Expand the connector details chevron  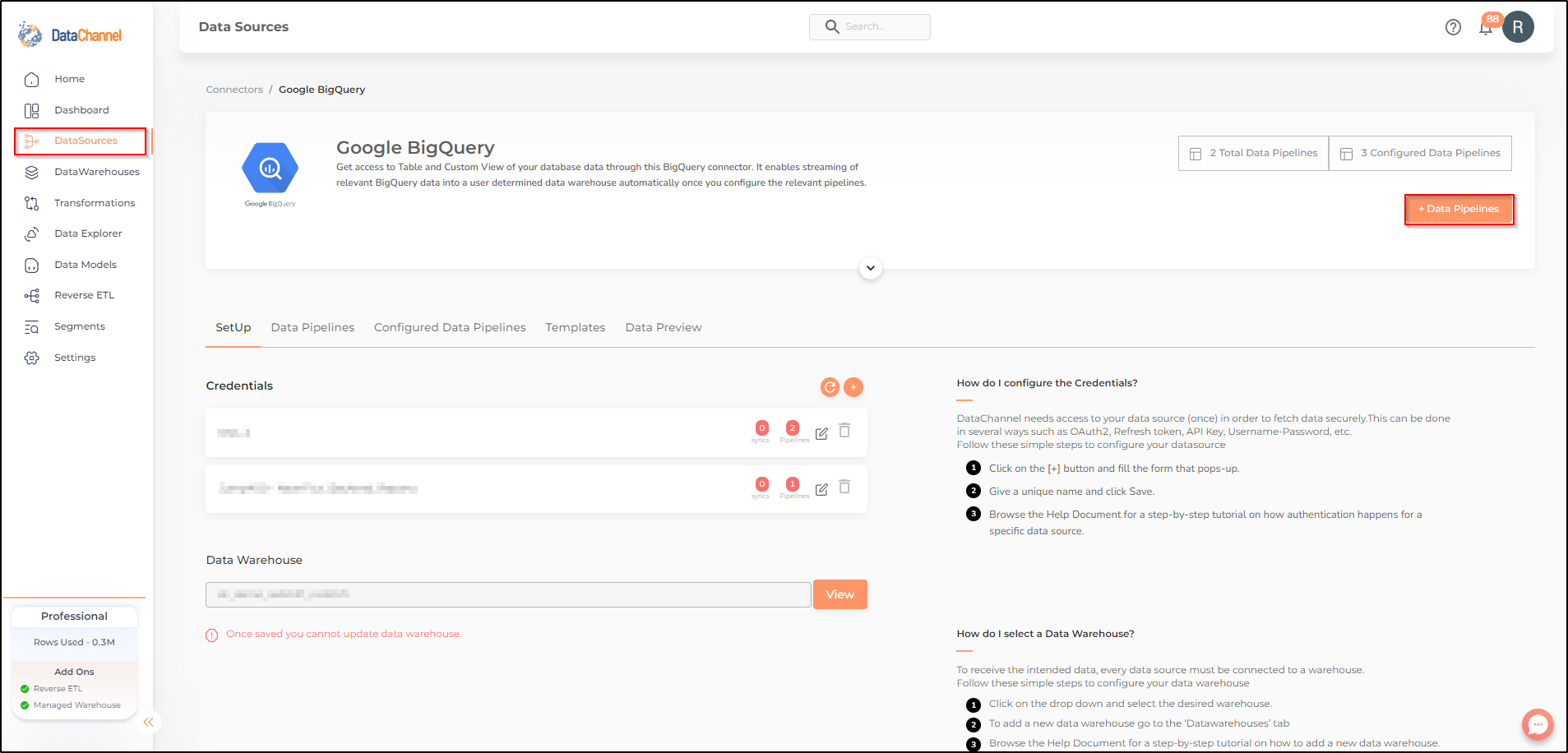871,268
